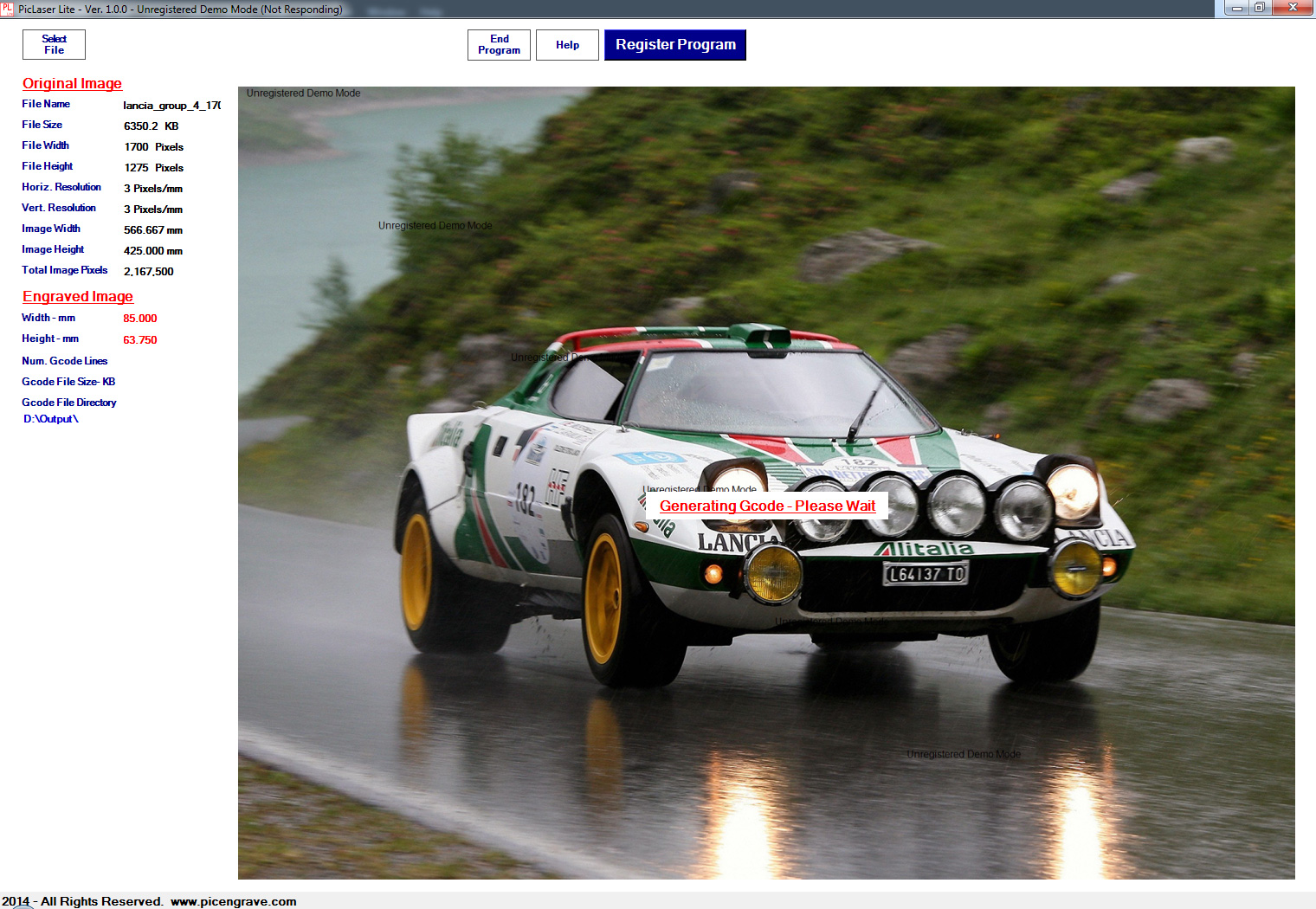Screen dimensions: 1316x909
Task: Click the Gcode File Size- KB label
Action: tap(68, 382)
